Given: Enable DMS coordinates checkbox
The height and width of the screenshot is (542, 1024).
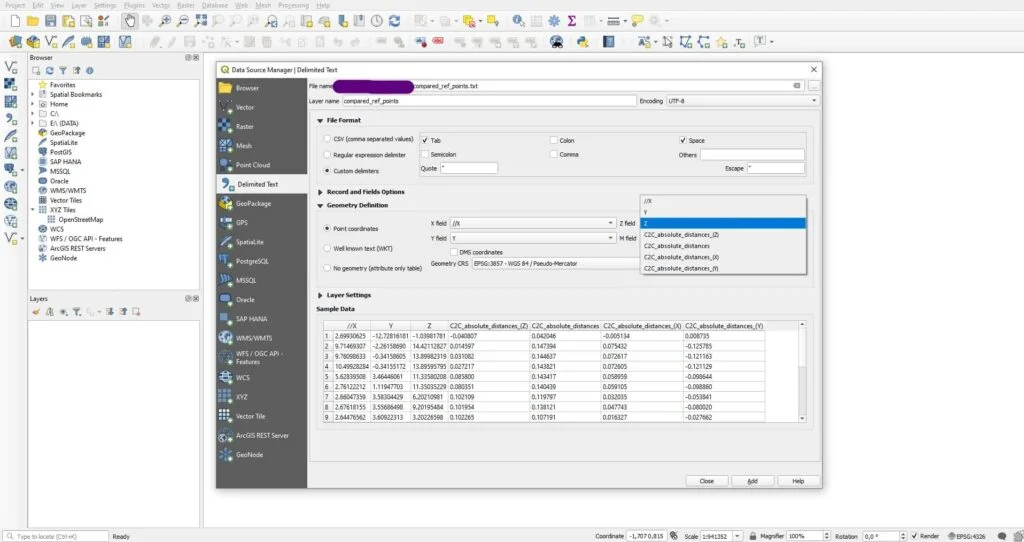Looking at the screenshot, I should click(x=454, y=252).
